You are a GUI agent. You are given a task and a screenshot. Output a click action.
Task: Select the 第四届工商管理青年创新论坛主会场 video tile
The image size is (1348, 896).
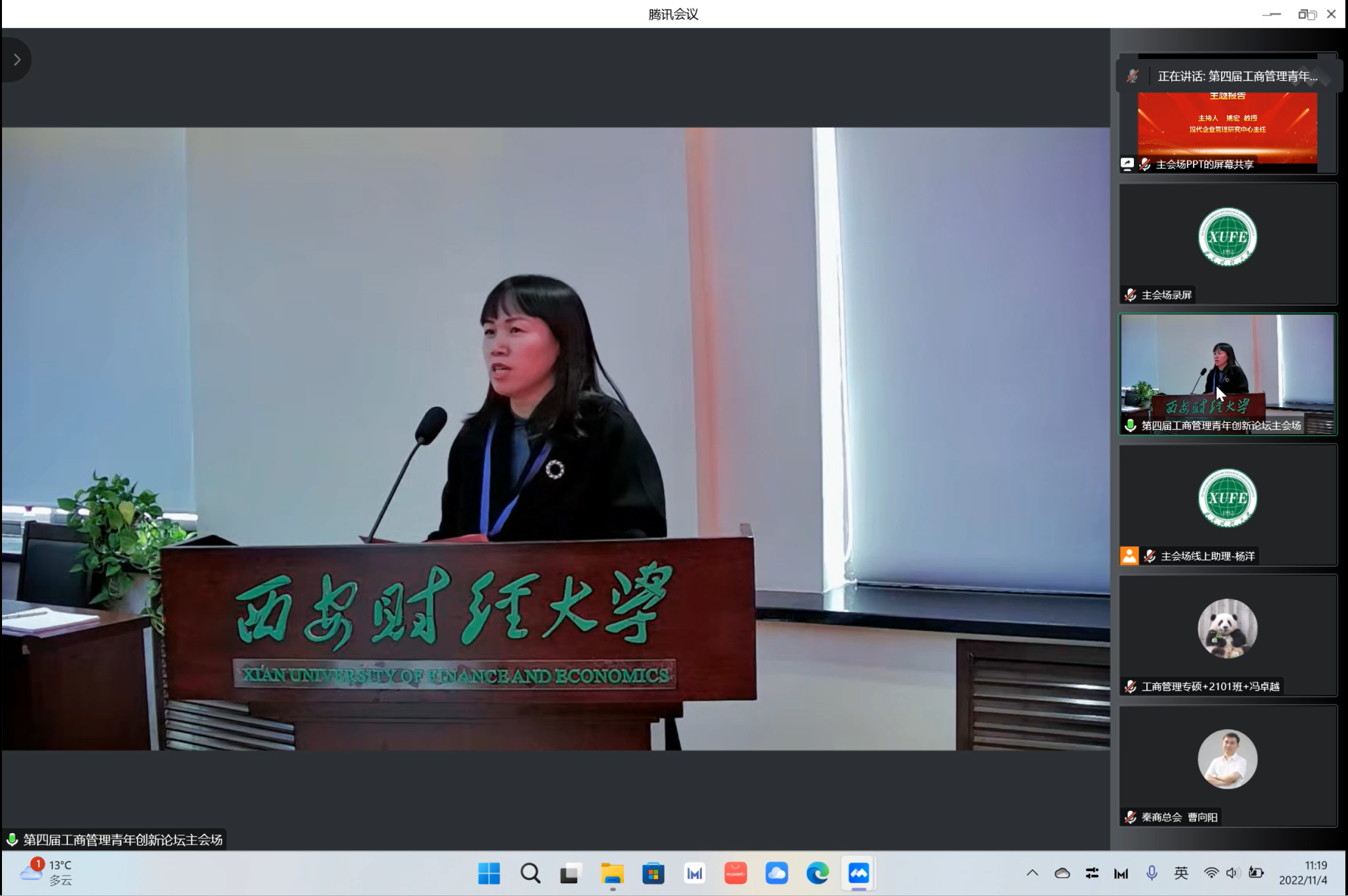[x=1228, y=374]
